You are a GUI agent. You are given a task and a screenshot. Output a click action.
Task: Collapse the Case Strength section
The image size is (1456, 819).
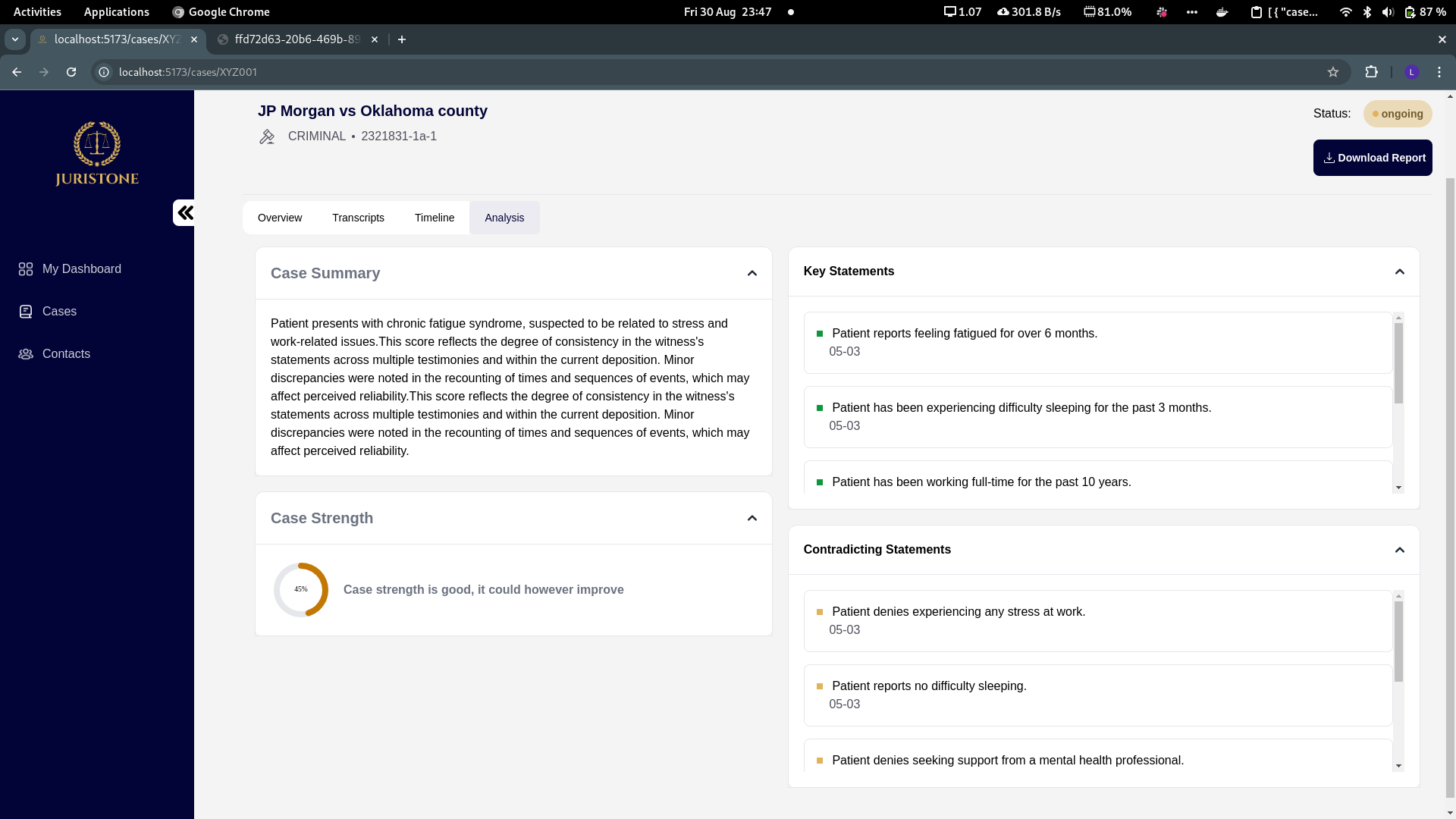point(752,517)
